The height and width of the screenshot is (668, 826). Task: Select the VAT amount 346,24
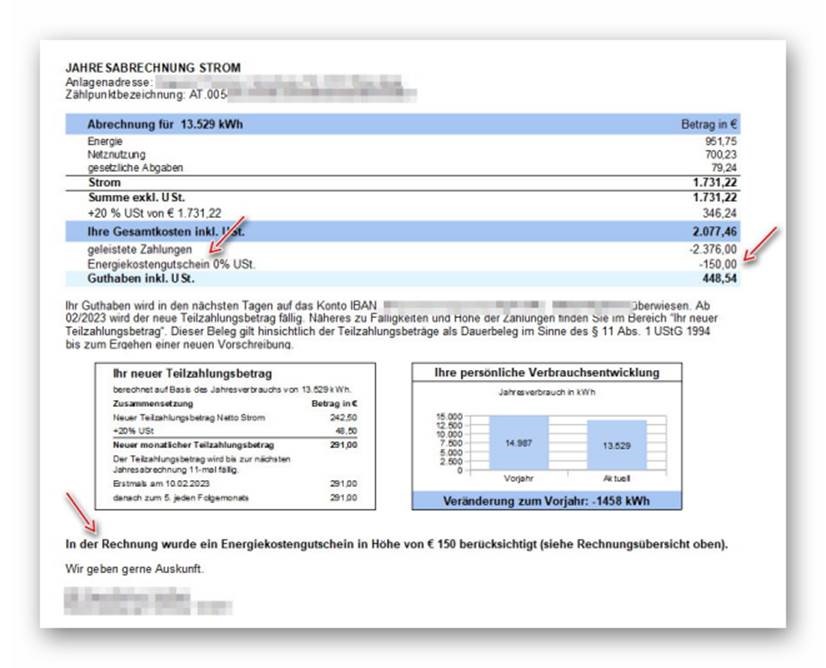tap(720, 213)
